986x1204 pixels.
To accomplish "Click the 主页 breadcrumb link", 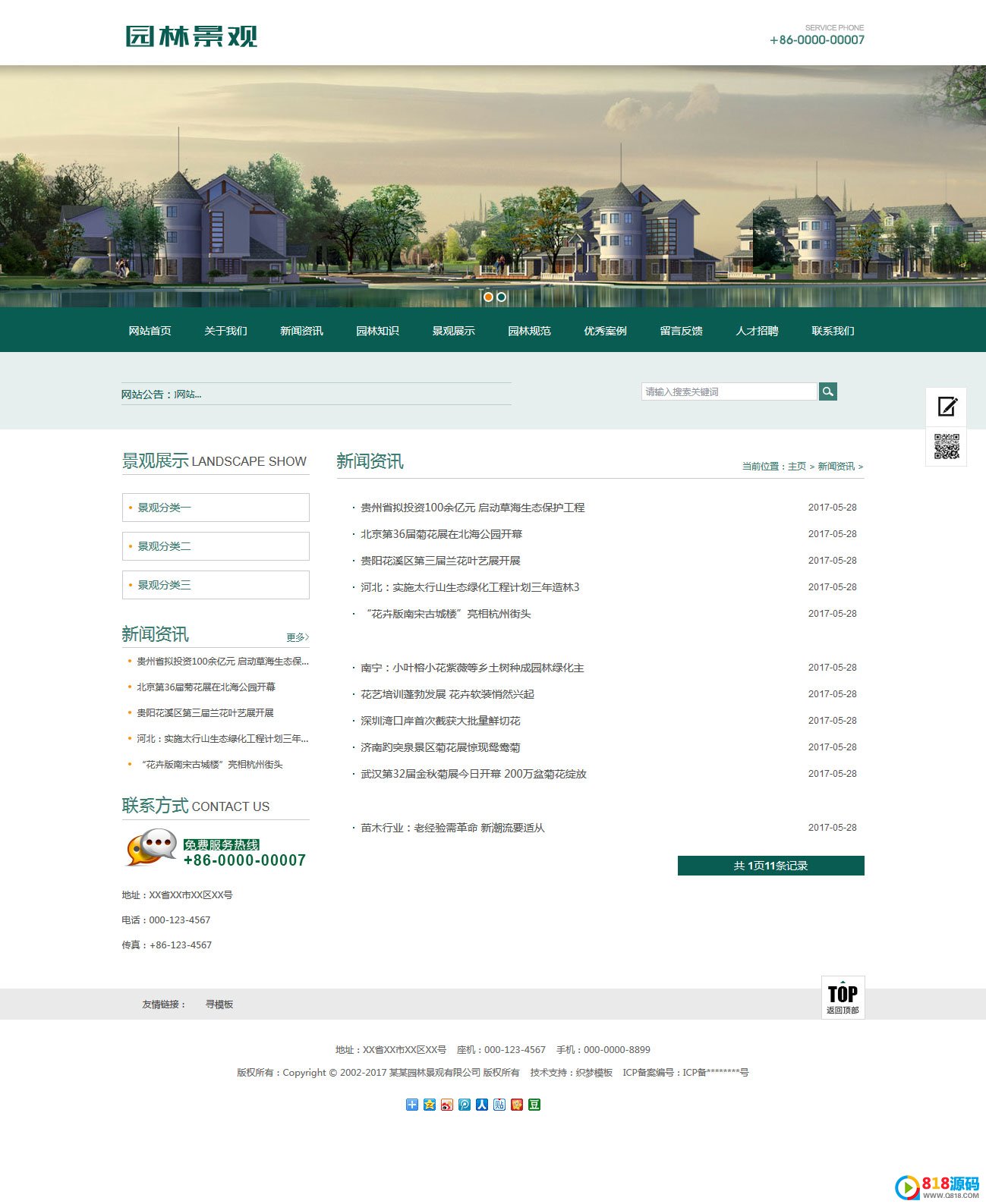I will click(x=796, y=467).
